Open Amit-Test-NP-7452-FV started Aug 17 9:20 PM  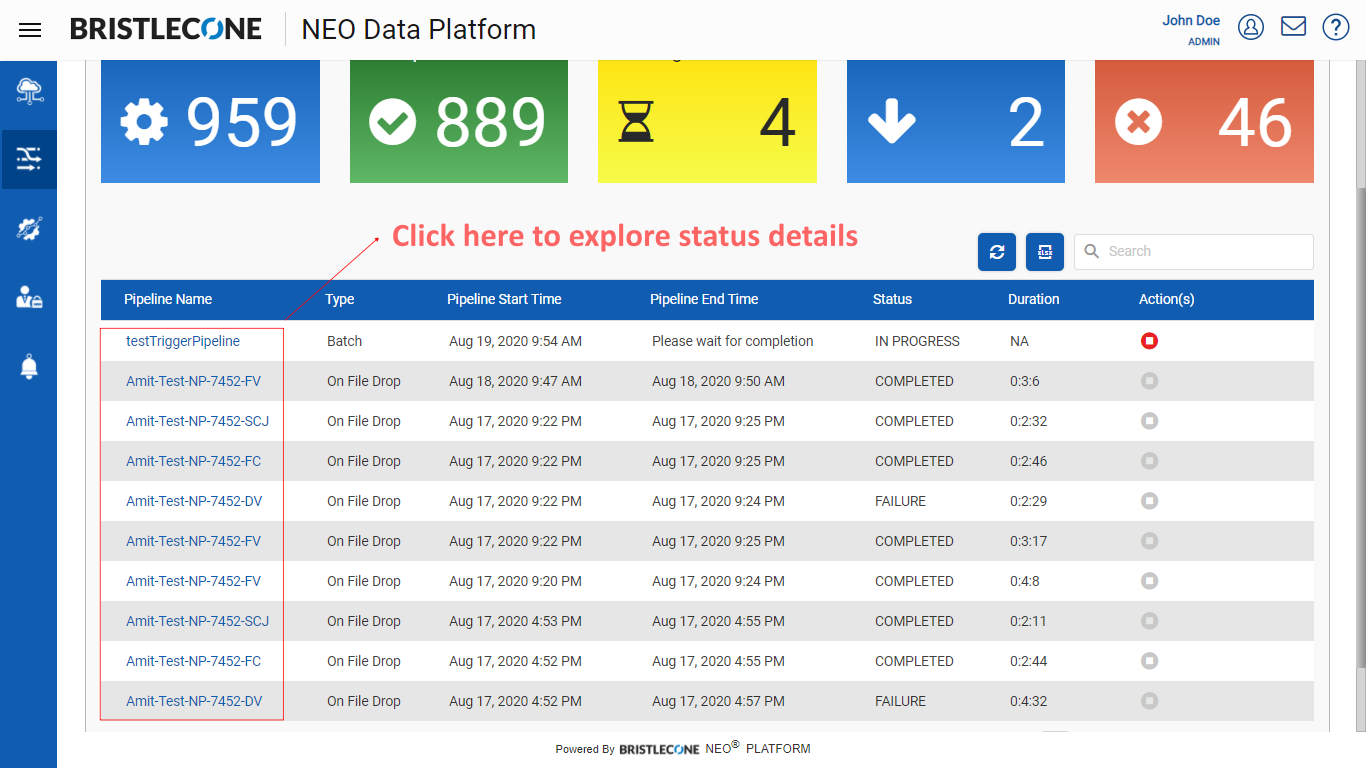[193, 581]
